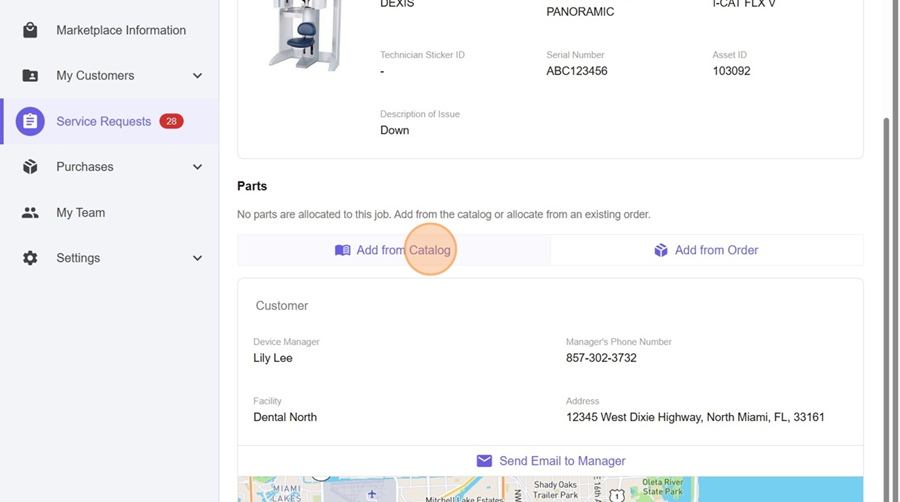Expand the My Customers chevron

(x=197, y=76)
